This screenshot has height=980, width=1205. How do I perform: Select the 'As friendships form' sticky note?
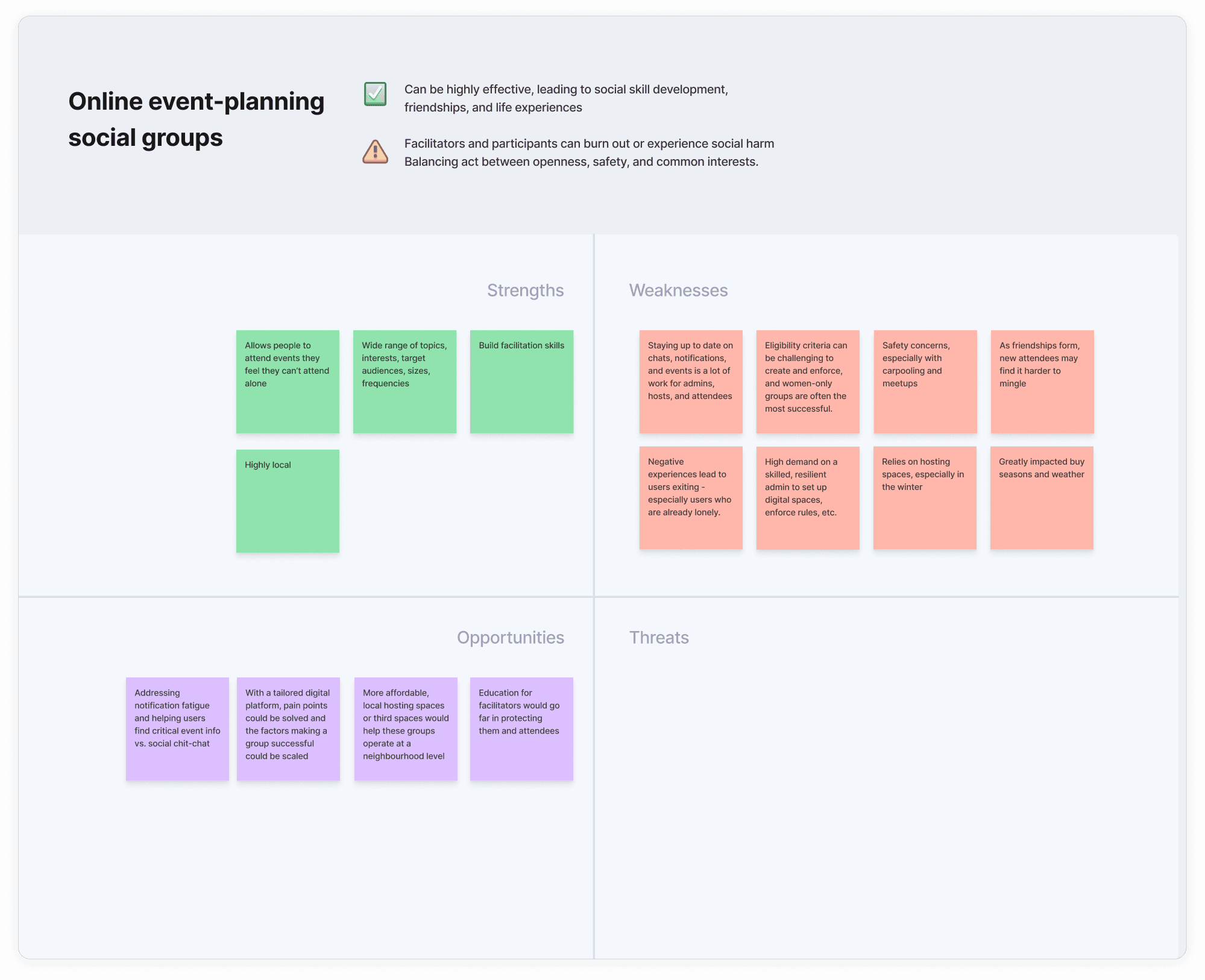click(1042, 382)
